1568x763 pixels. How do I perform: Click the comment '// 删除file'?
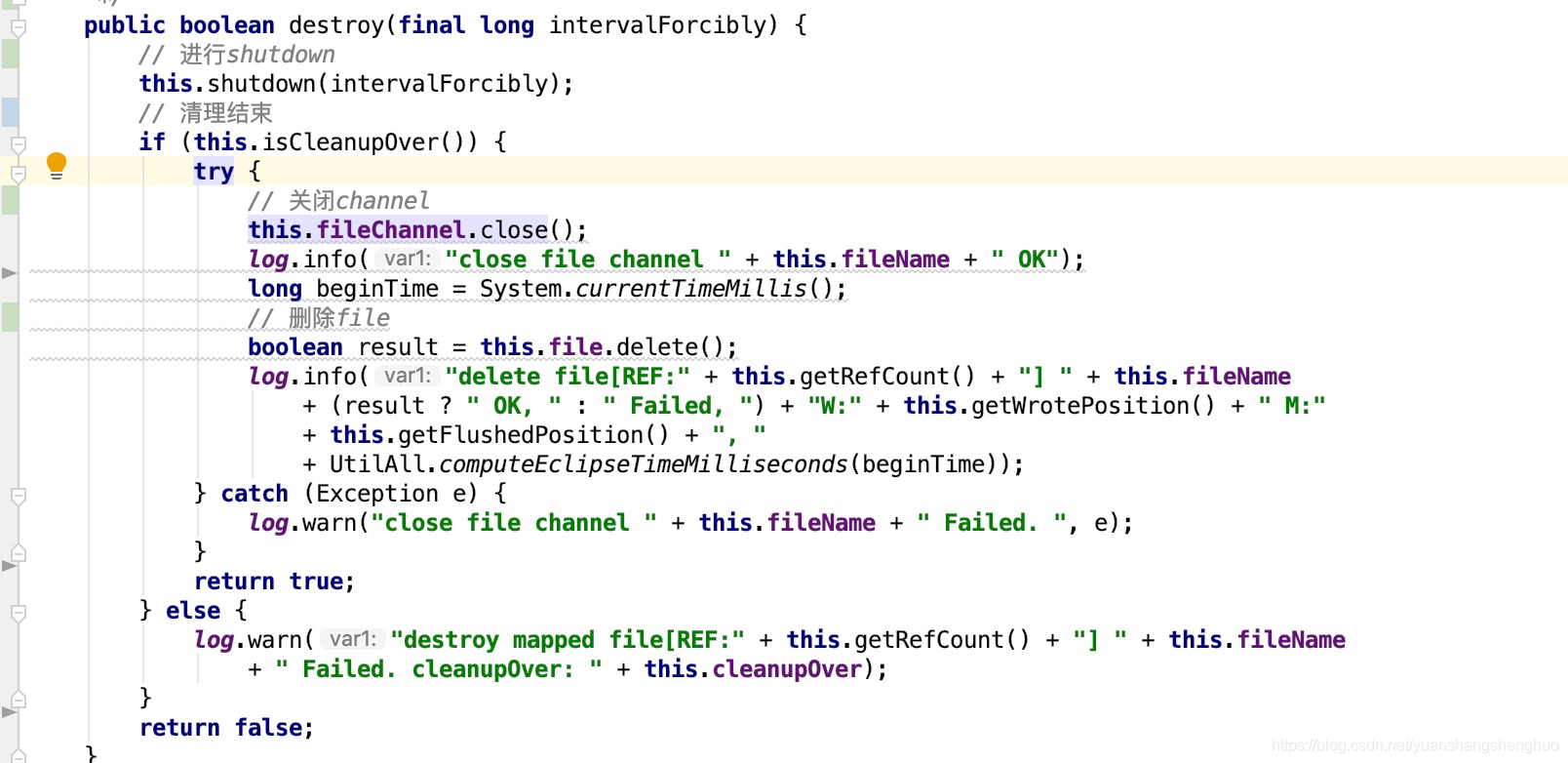(319, 318)
